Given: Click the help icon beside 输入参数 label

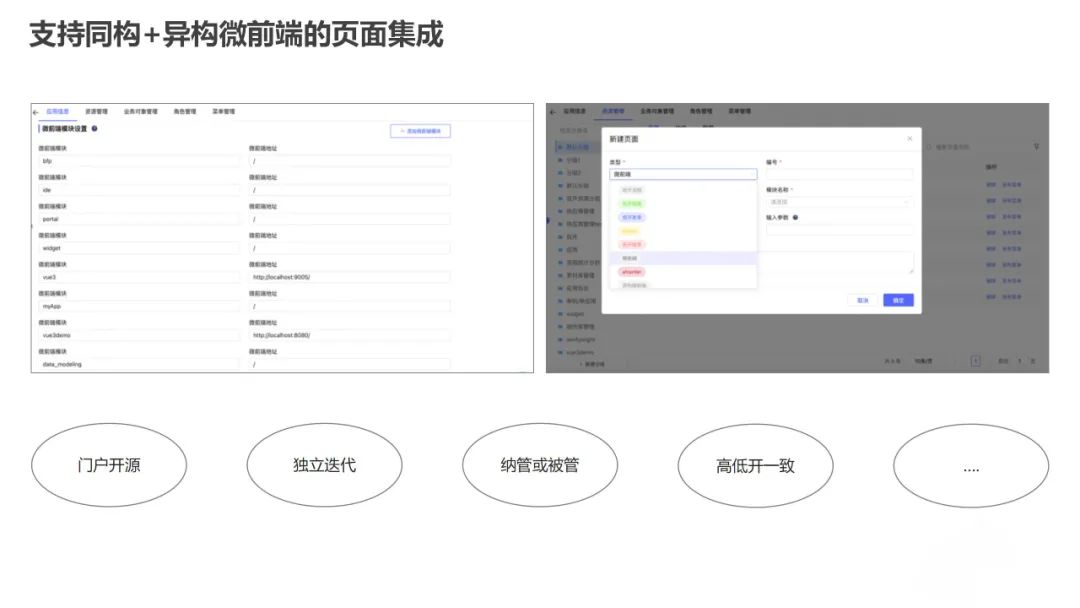Looking at the screenshot, I should tap(796, 217).
